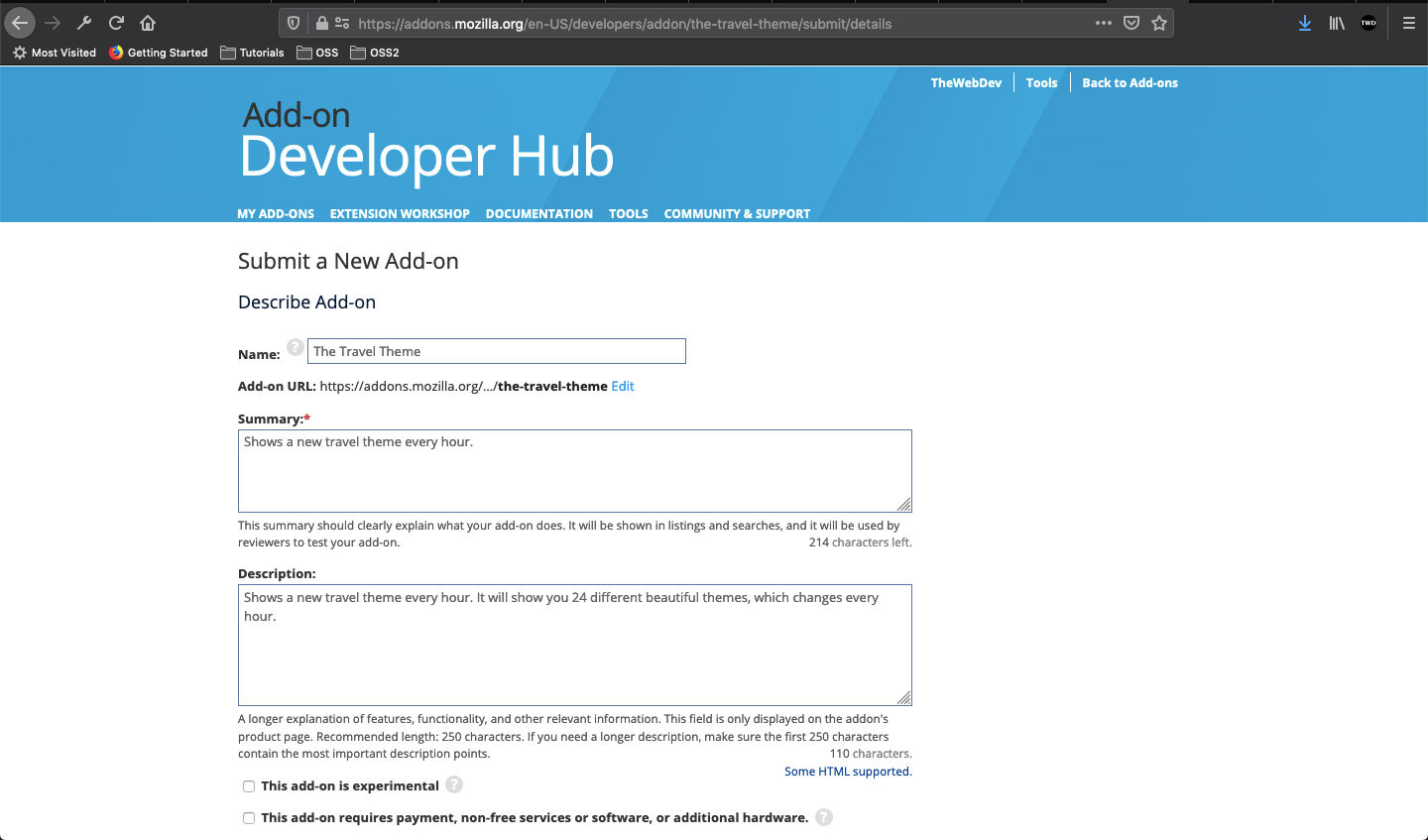
Task: Open the Firefox hamburger menu
Action: [1408, 23]
